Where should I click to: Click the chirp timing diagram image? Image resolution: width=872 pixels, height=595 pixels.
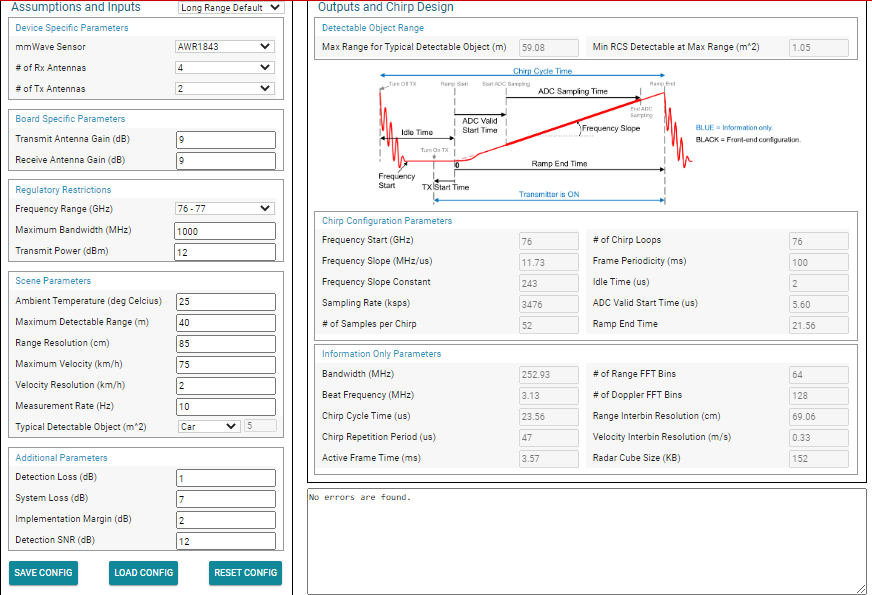pos(589,135)
